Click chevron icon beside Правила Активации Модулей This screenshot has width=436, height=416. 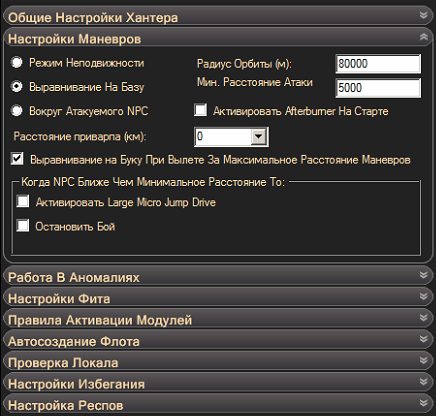(423, 317)
